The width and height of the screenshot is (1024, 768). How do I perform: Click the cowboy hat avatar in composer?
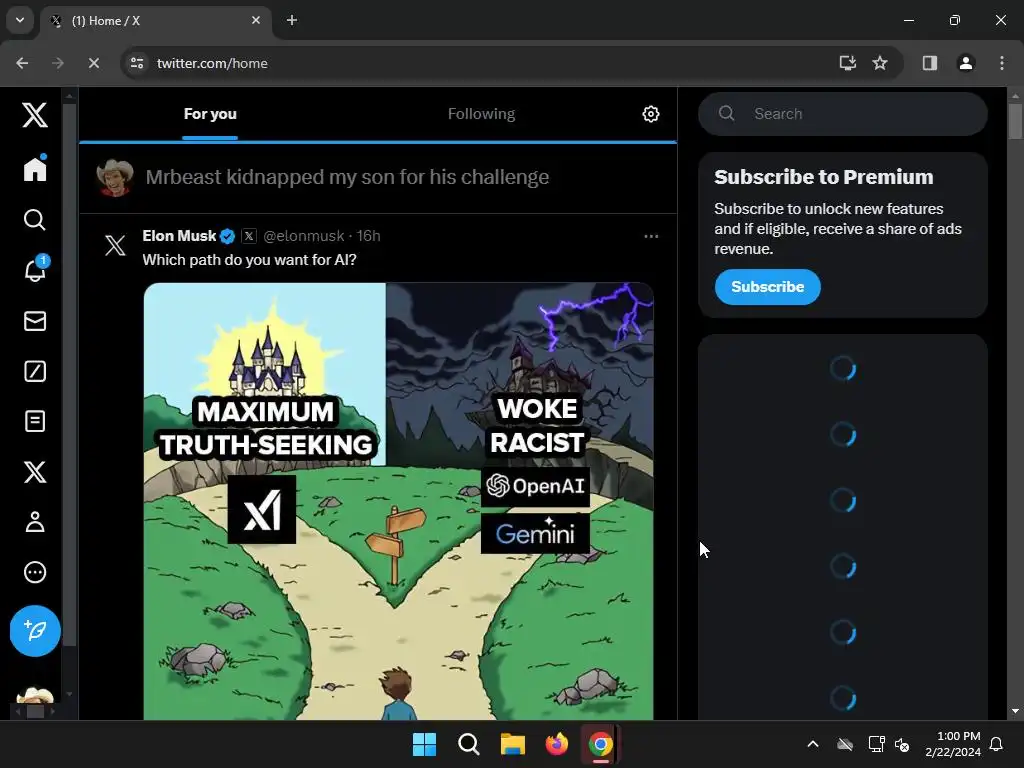point(115,177)
